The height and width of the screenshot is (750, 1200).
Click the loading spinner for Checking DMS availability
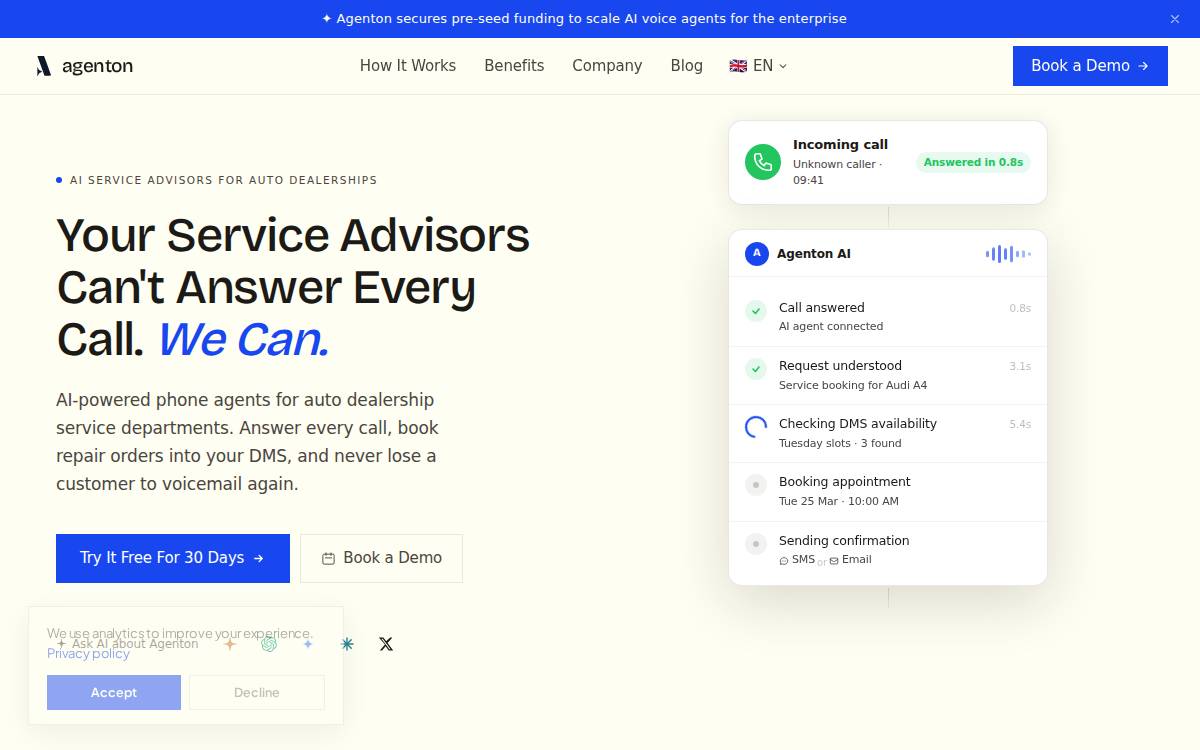click(x=756, y=427)
